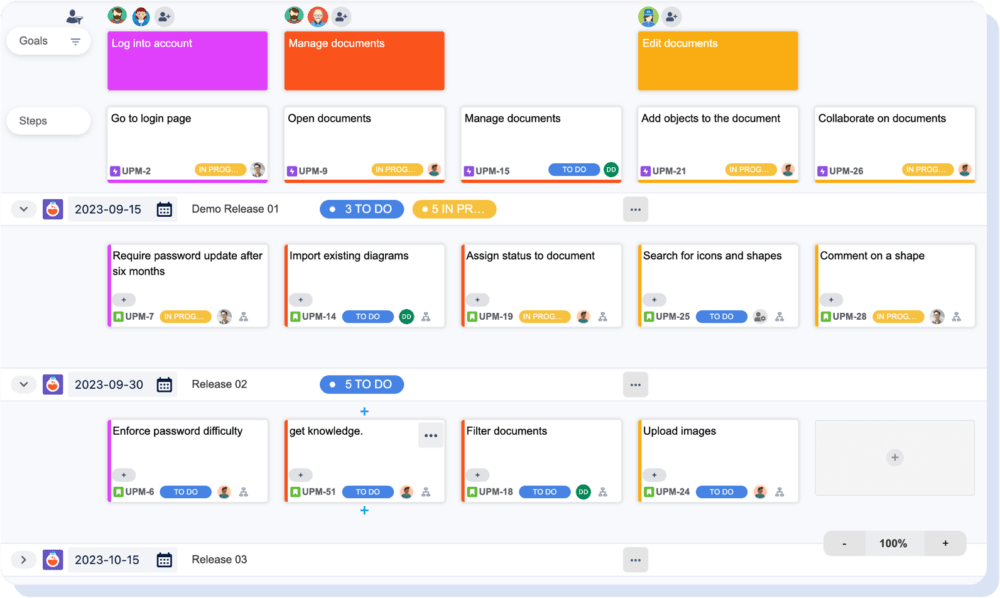Add a person to Log into account goal

coord(164,17)
